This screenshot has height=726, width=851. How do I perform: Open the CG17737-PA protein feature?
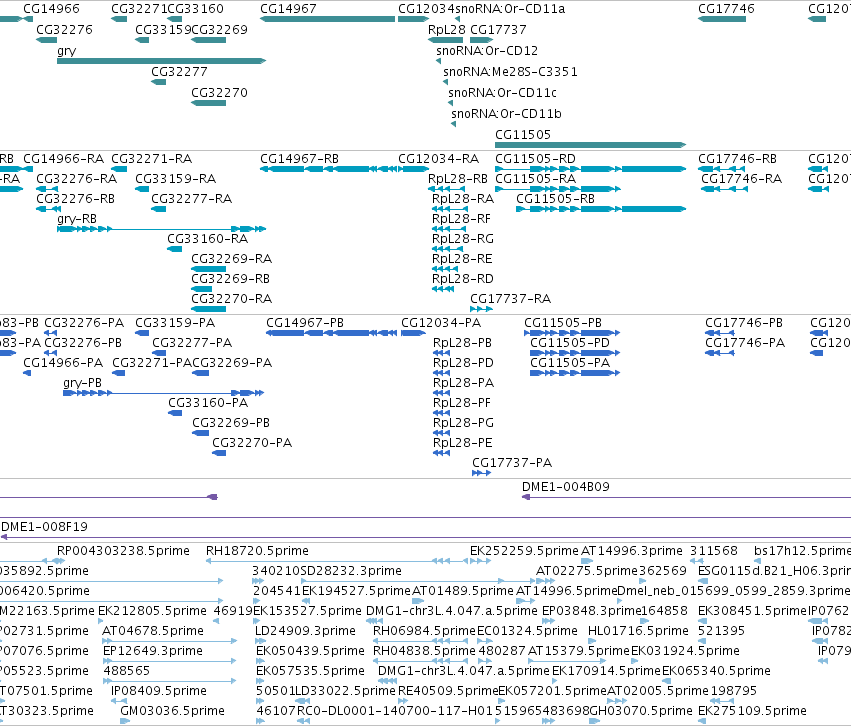(481, 473)
